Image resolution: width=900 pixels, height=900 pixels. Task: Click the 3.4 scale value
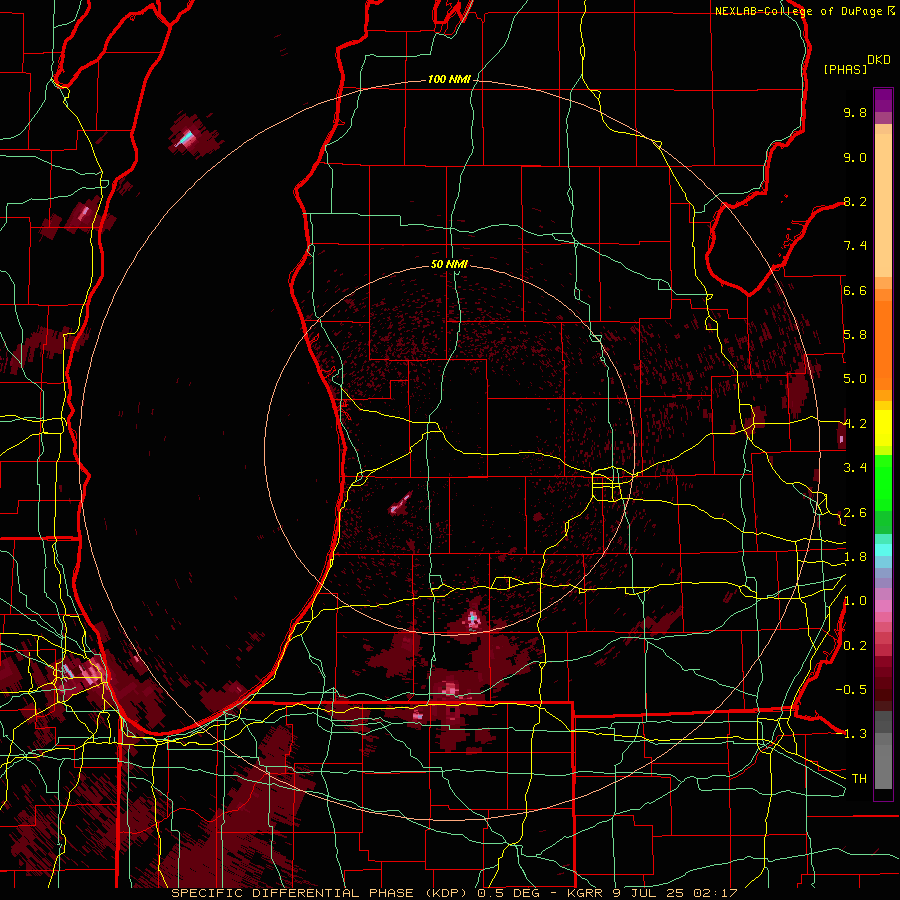tap(855, 468)
